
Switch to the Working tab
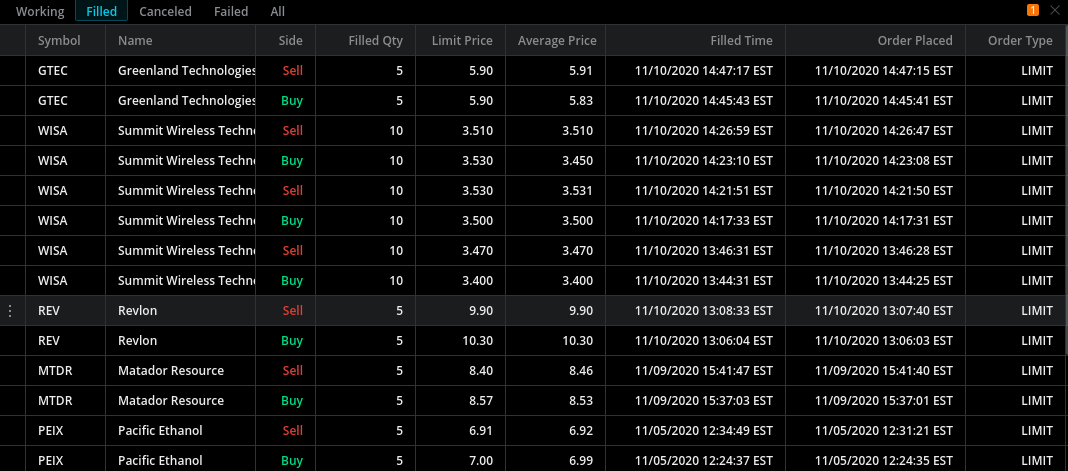40,12
